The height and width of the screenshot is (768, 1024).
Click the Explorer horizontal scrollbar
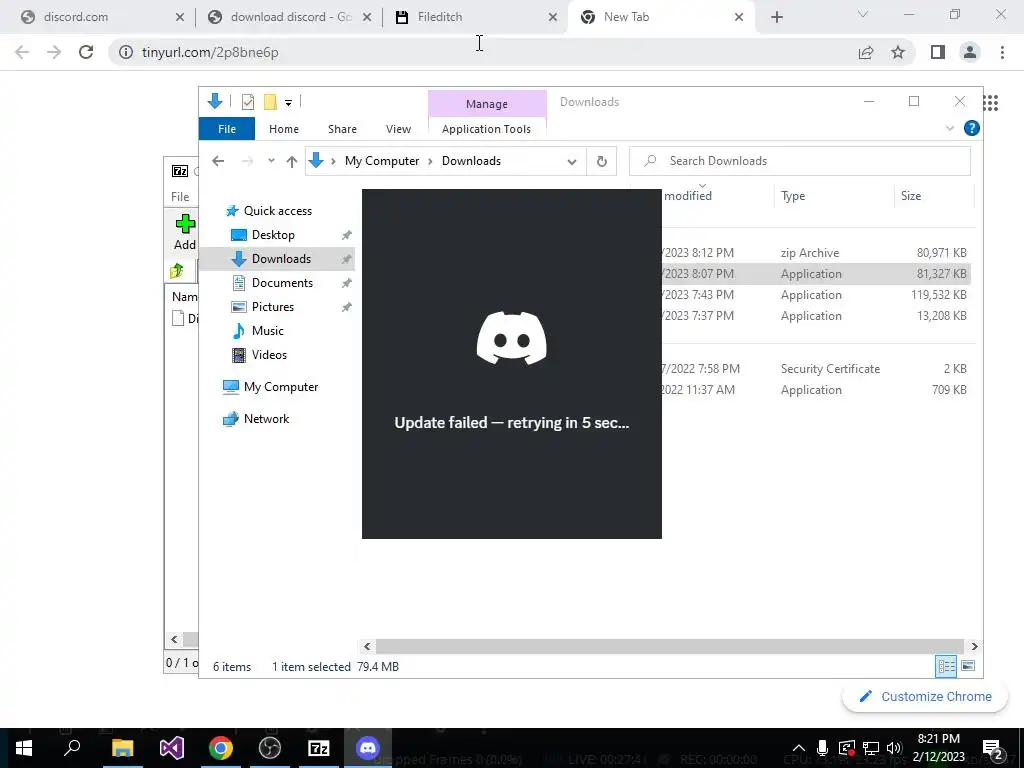[x=670, y=646]
